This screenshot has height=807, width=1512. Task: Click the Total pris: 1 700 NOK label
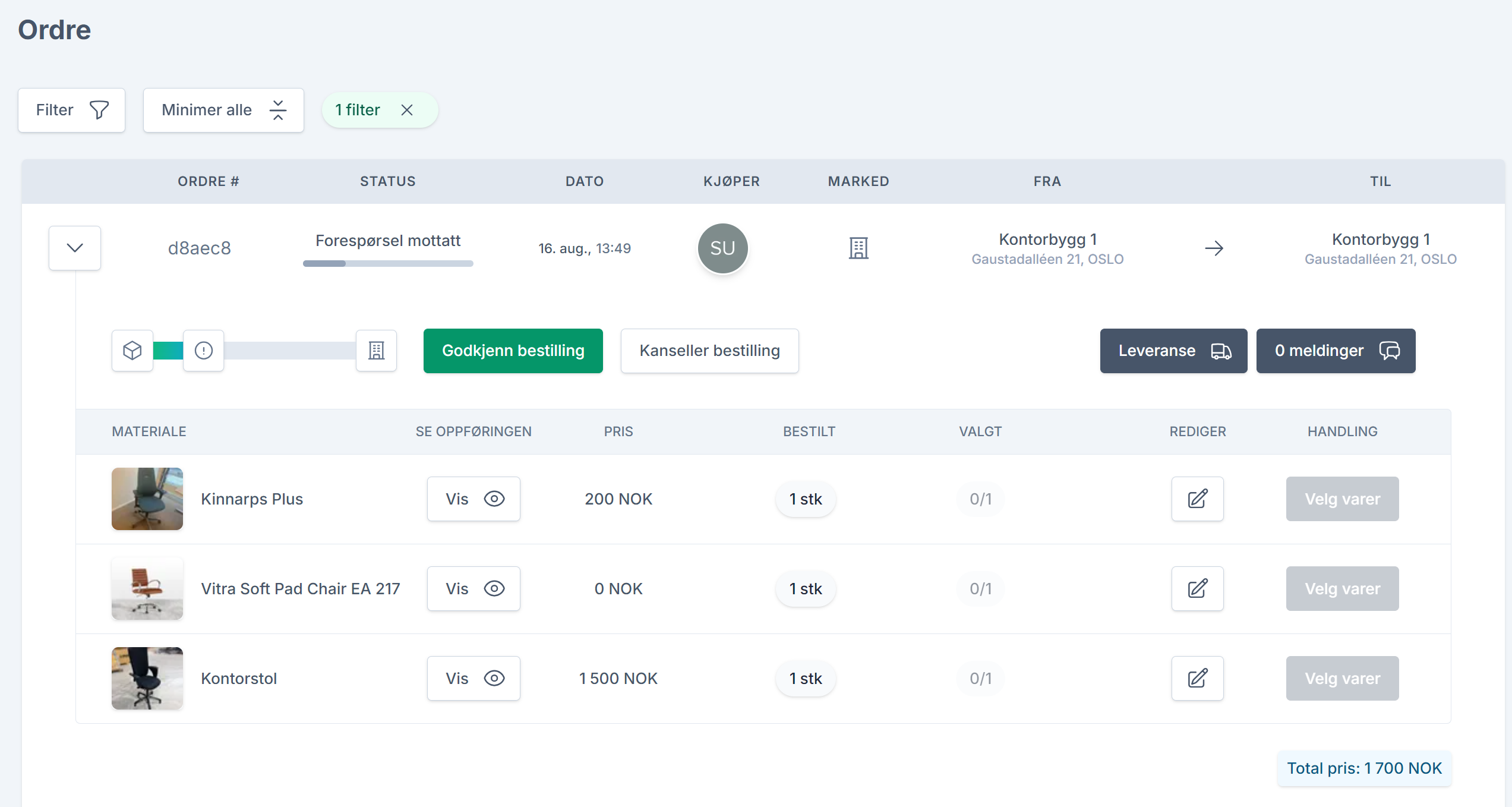click(1364, 768)
